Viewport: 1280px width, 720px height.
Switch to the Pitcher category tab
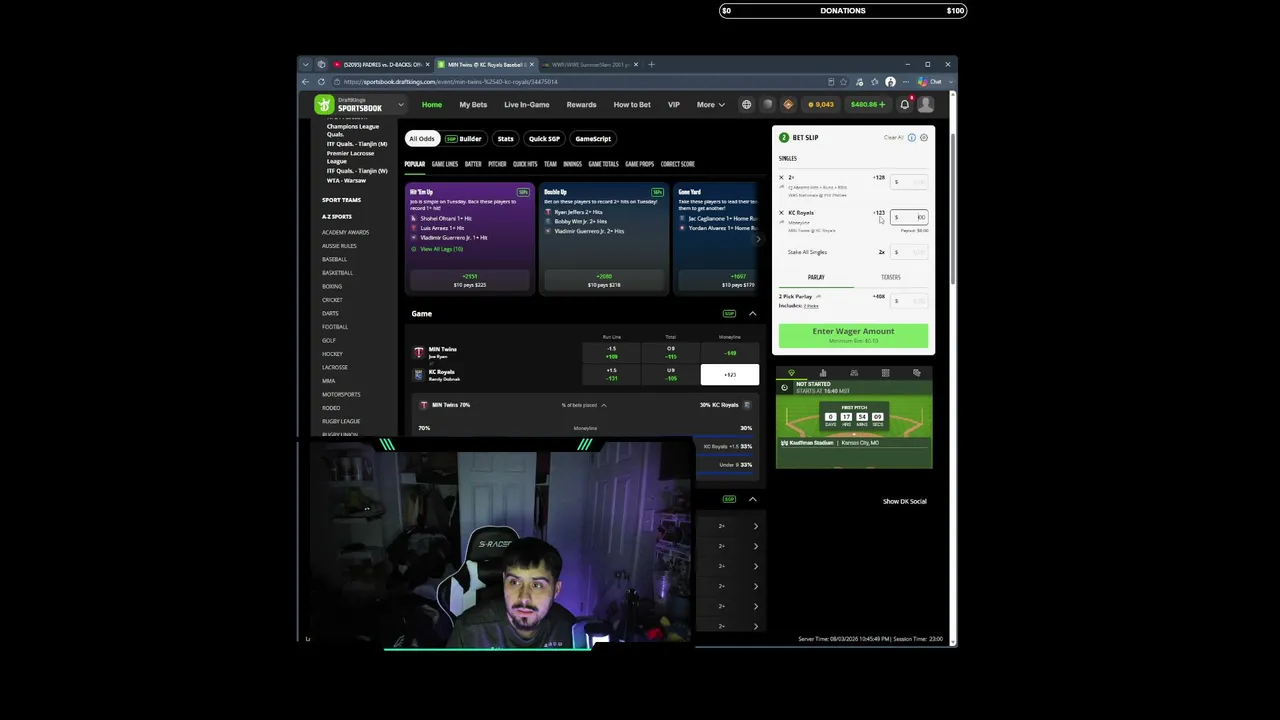point(497,164)
